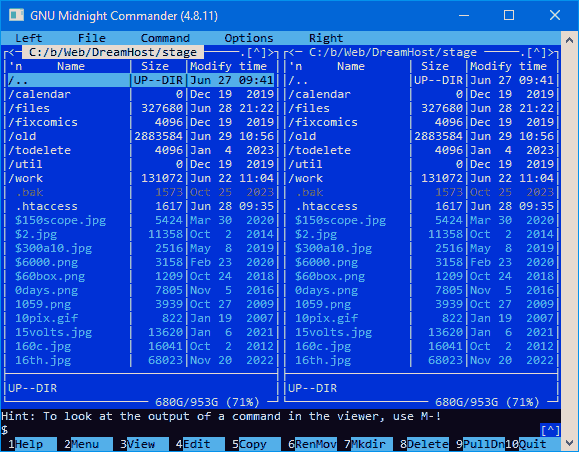Screen dimensions: 579x452
Task: Select 16th.jpg in right panel
Action: (x=421, y=361)
